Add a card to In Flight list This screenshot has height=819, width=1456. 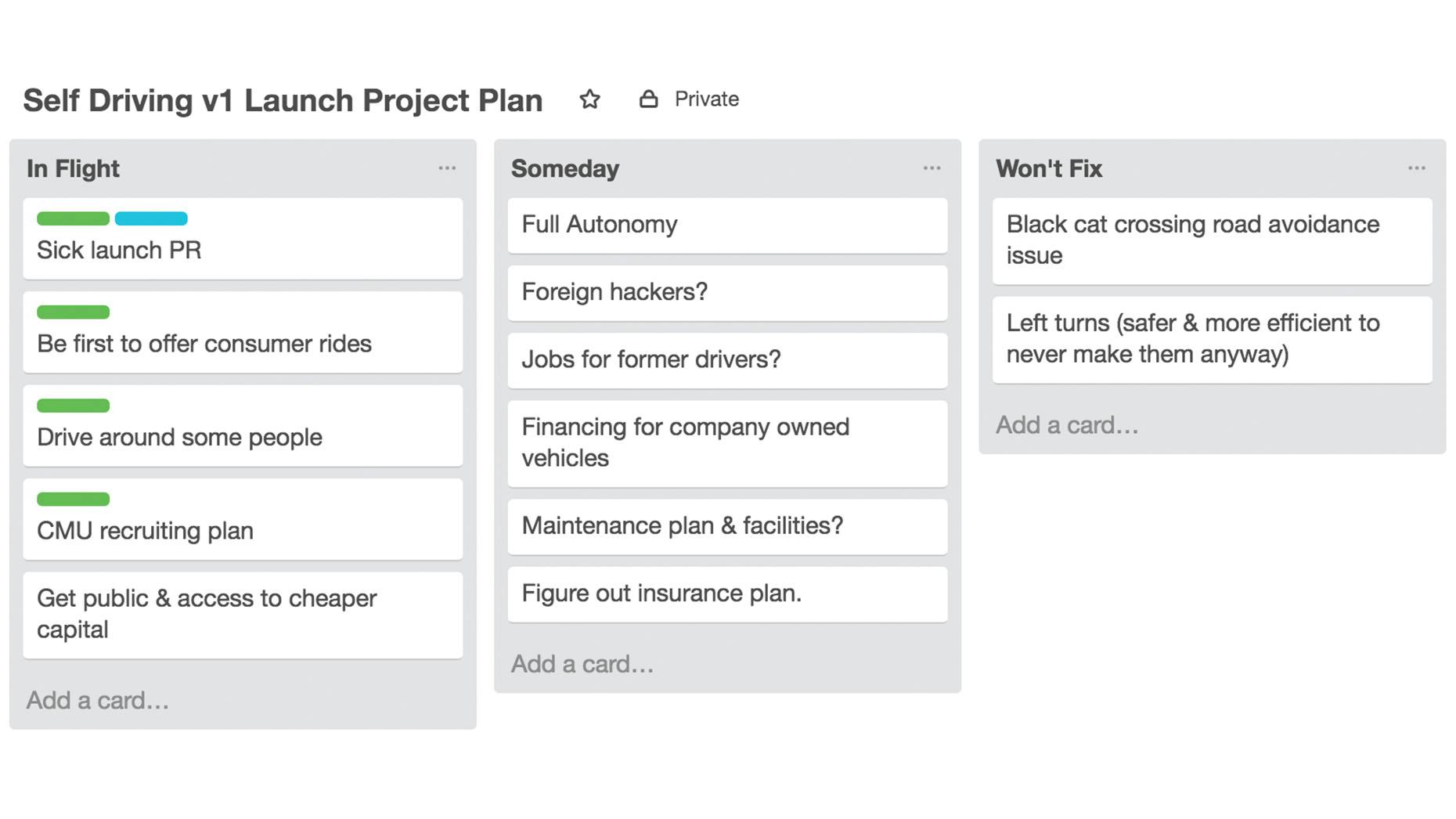pyautogui.click(x=98, y=700)
